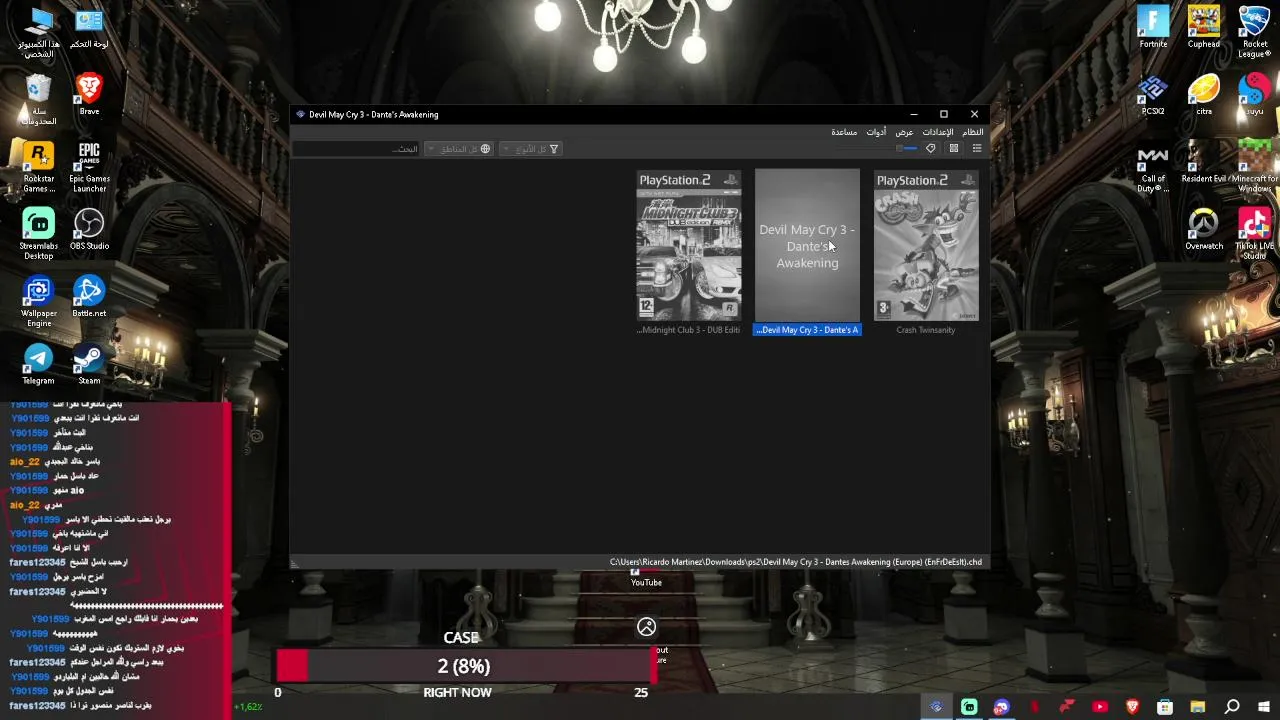The height and width of the screenshot is (720, 1280).
Task: Open the Windows Start menu
Action: tap(1264, 707)
